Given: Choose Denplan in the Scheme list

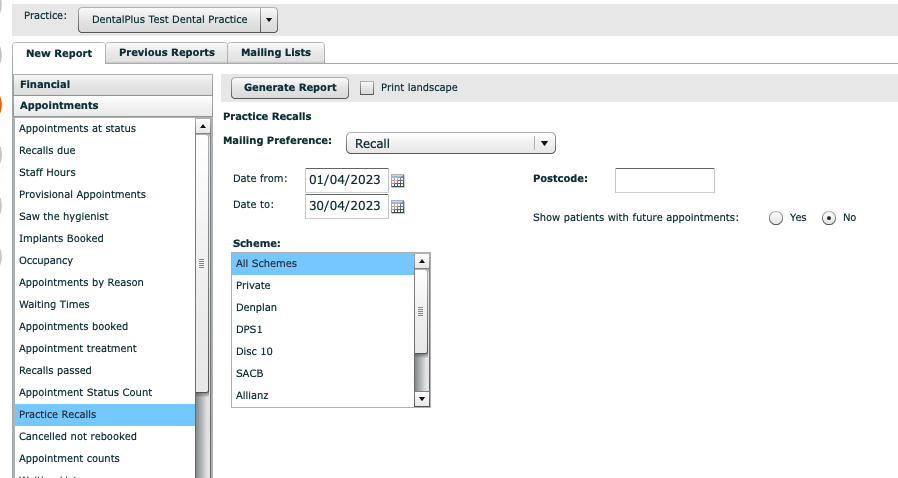Looking at the screenshot, I should tap(254, 307).
